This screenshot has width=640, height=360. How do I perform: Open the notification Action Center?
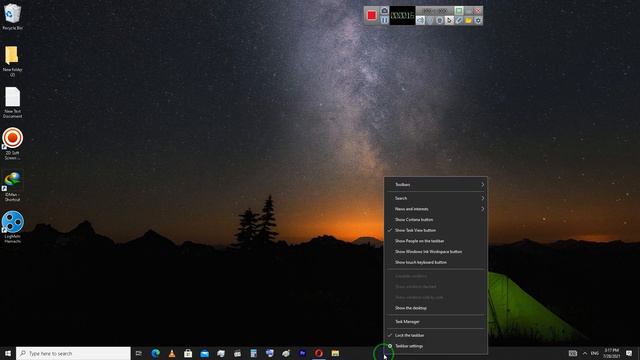pos(629,353)
